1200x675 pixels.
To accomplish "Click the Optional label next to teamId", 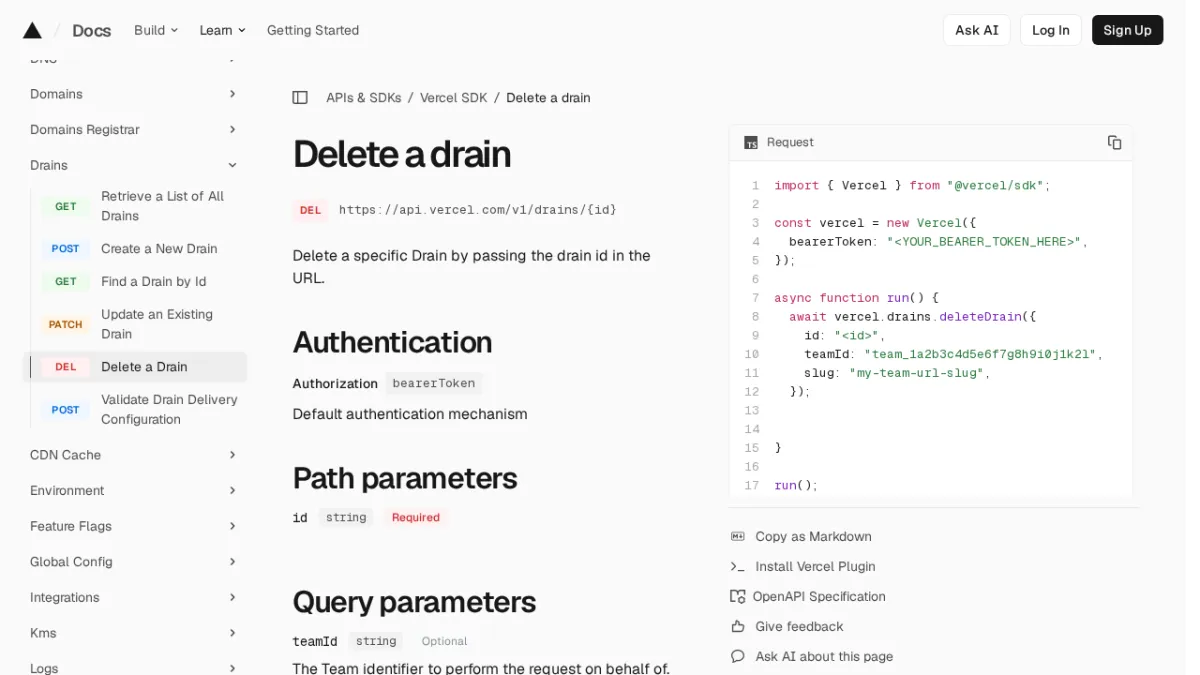I will click(x=444, y=642).
